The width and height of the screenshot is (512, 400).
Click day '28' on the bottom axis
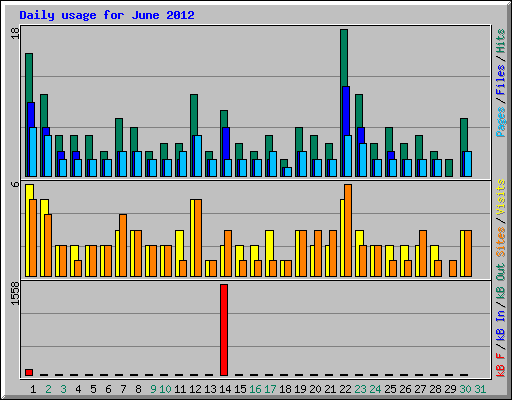435,389
